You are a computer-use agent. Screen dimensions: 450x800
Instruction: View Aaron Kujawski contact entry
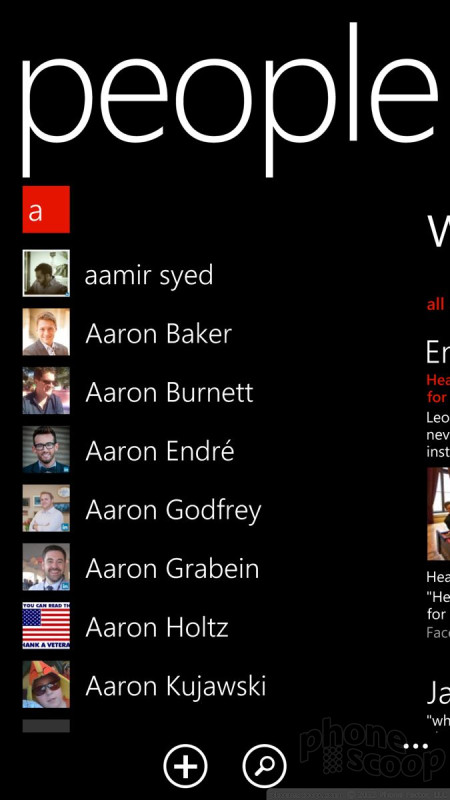coord(176,687)
